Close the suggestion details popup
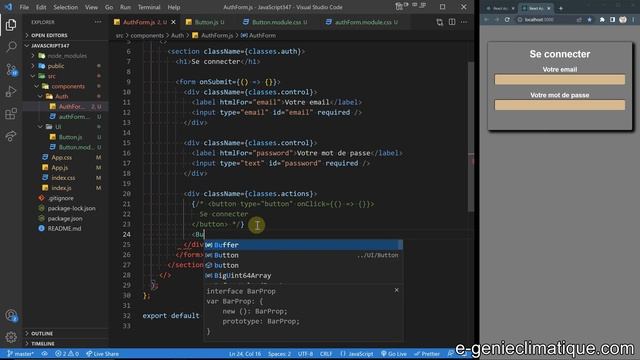The width and height of the screenshot is (640, 360). pyautogui.click(x=396, y=290)
